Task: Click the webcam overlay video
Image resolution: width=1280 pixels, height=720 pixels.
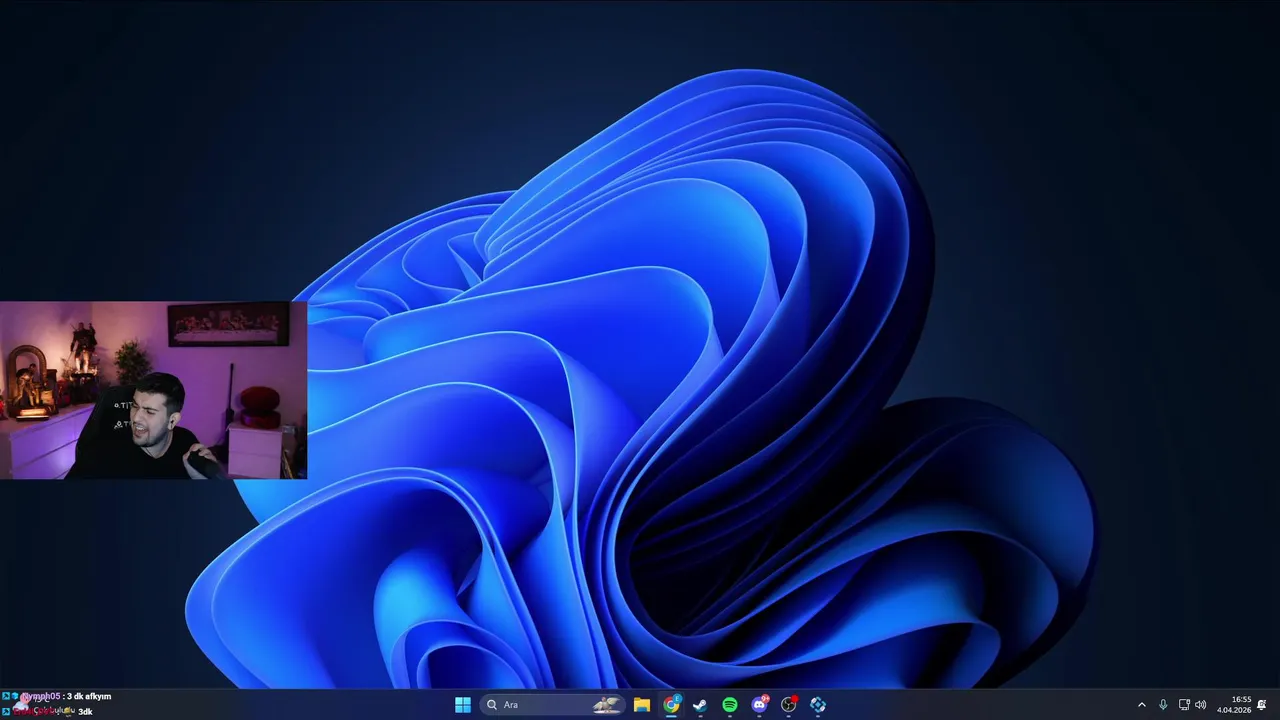Action: (x=153, y=391)
